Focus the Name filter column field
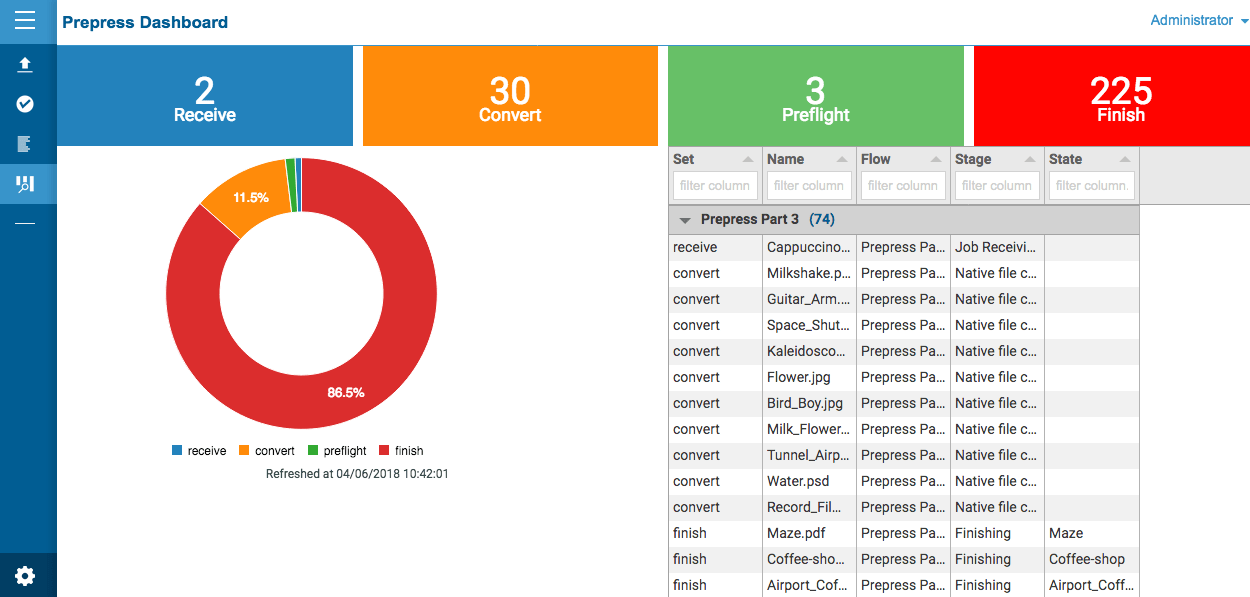The image size is (1250, 597). pos(809,185)
